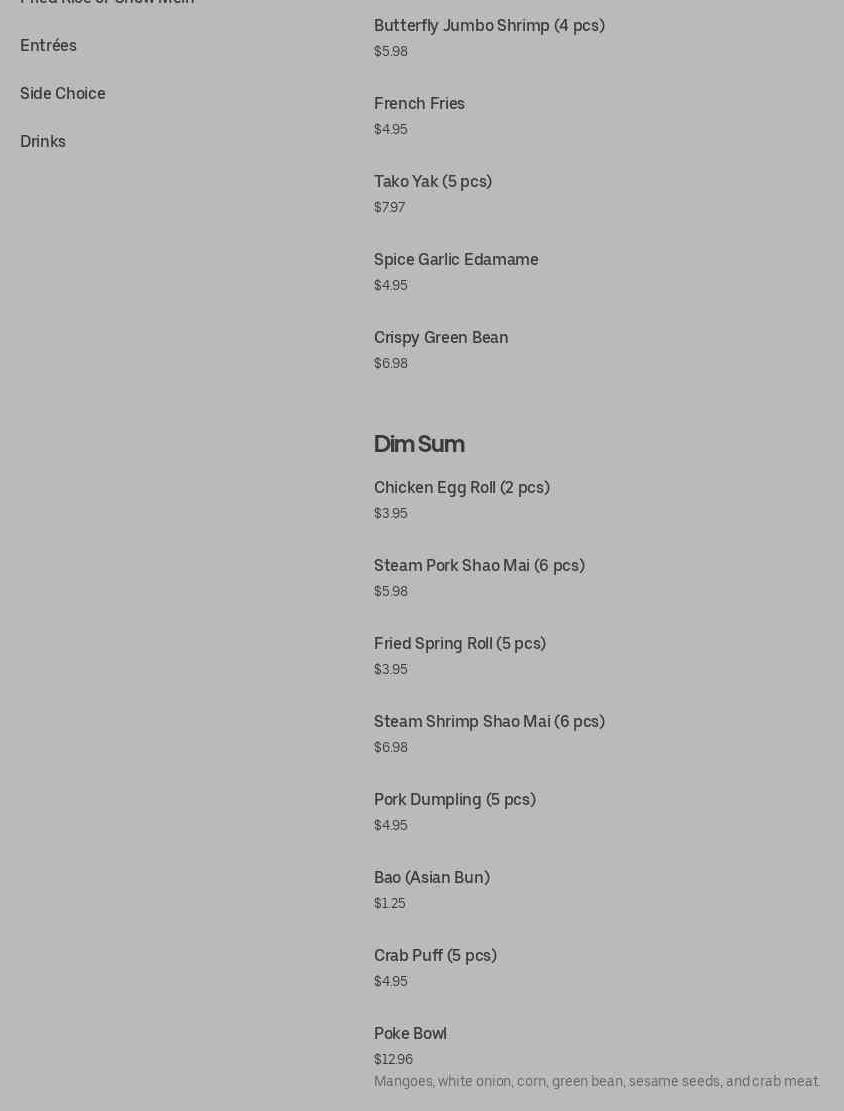
Task: Open Tako Yak (5 pcs) item
Action: (x=432, y=182)
